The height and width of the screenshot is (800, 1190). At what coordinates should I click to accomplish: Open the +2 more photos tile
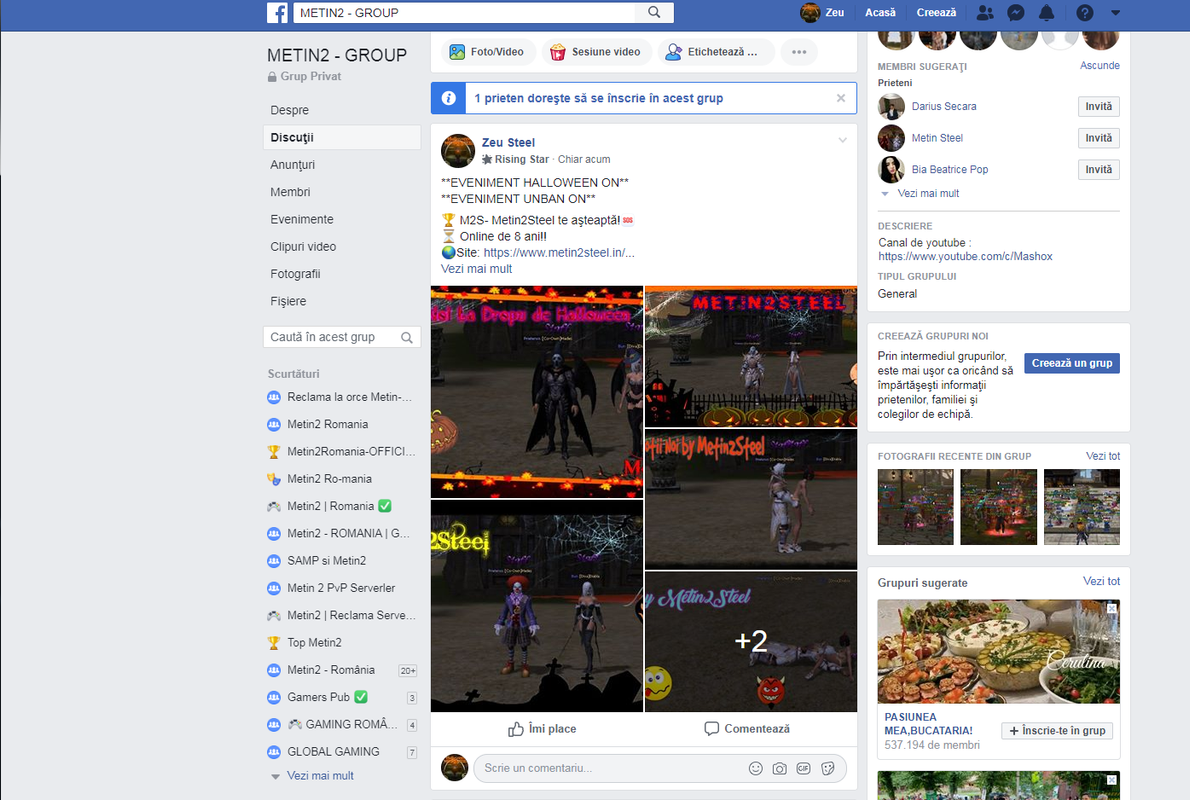click(751, 641)
